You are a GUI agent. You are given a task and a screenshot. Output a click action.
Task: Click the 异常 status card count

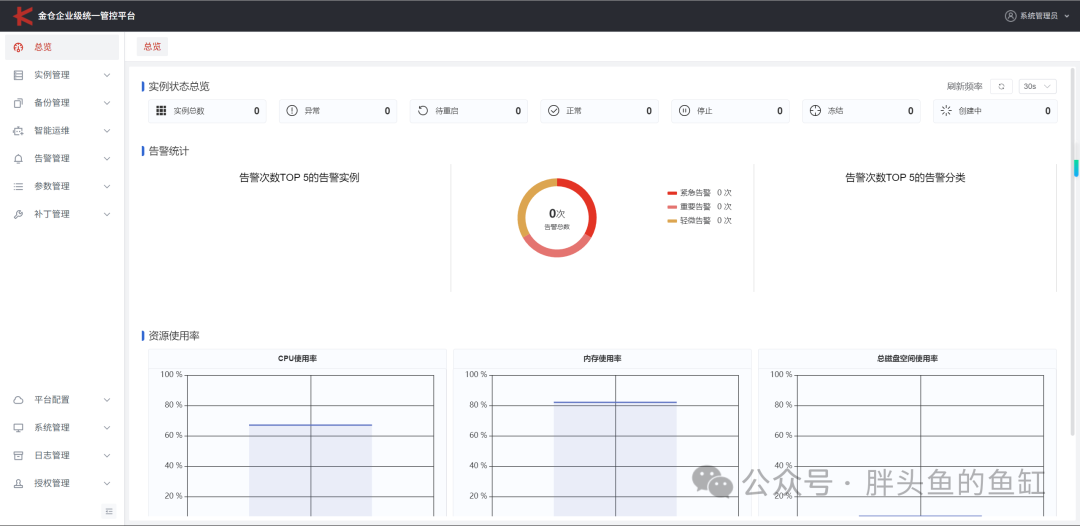pos(387,111)
